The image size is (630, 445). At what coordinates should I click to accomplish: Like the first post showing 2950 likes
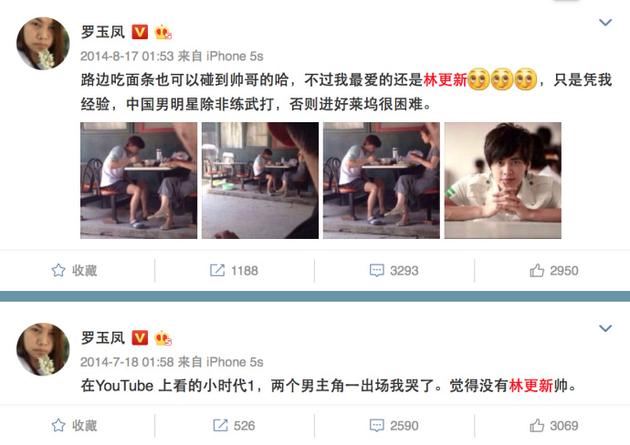[554, 270]
